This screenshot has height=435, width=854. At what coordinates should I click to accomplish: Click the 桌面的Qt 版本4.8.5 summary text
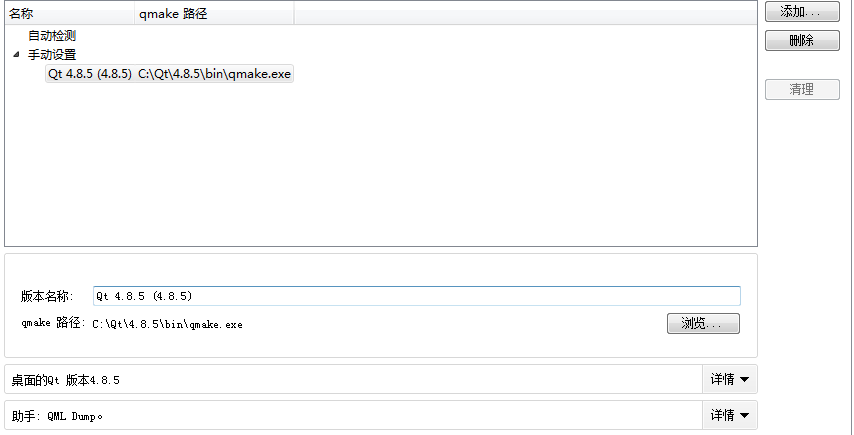point(66,380)
